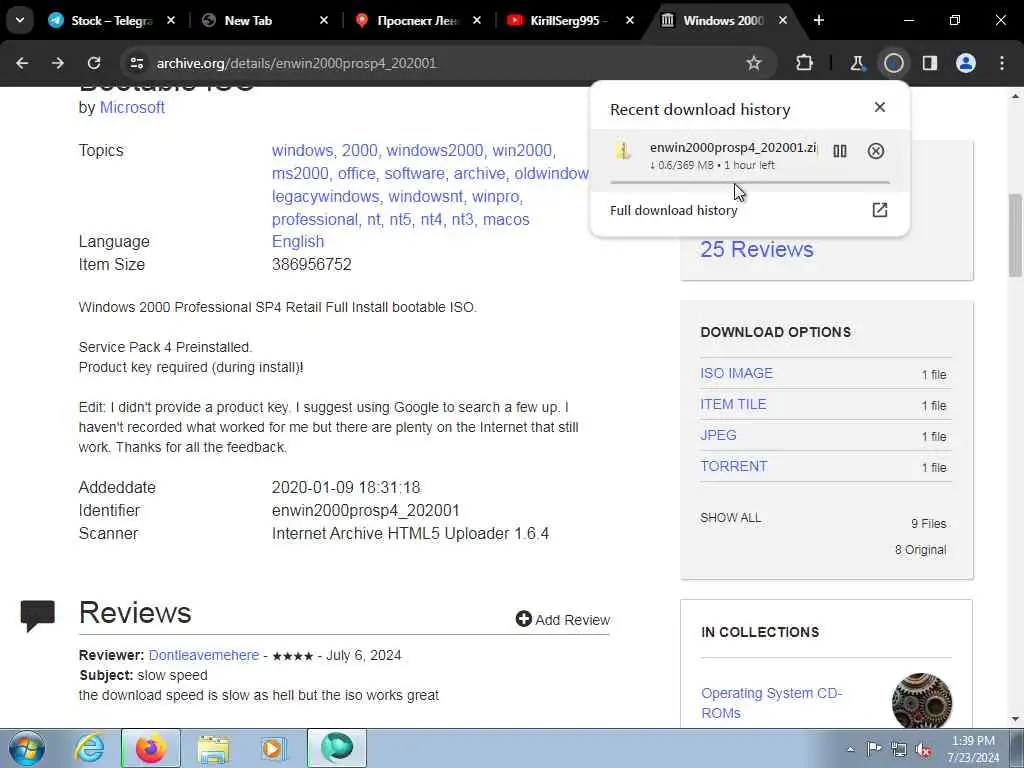The width and height of the screenshot is (1024, 768).
Task: Close the KirillSerg995 tab
Action: tap(630, 20)
